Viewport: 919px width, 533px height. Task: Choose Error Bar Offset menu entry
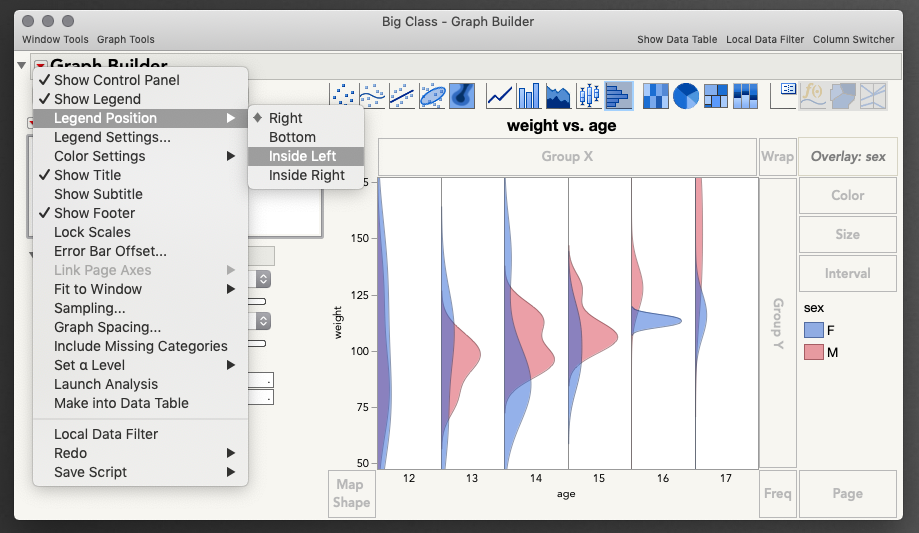(141, 251)
